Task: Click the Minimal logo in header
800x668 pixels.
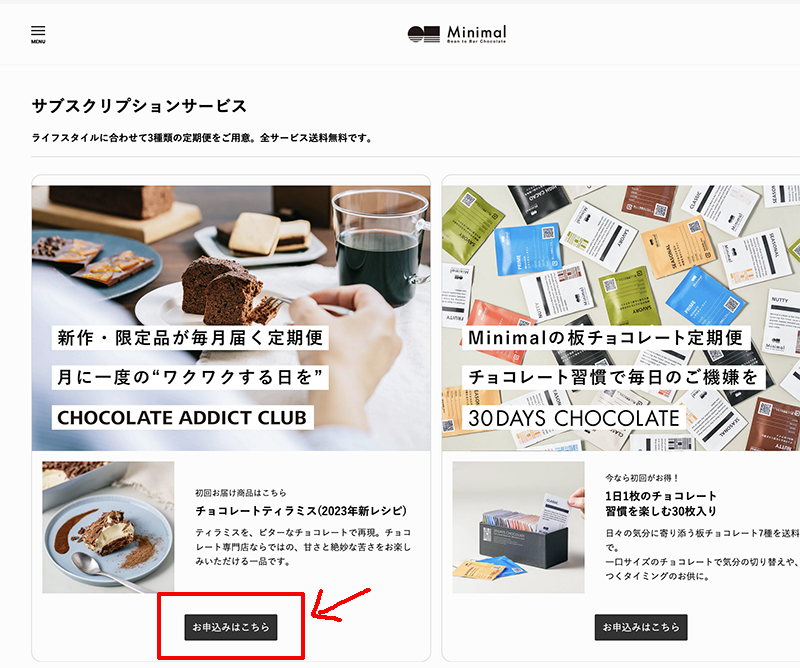Action: [457, 34]
